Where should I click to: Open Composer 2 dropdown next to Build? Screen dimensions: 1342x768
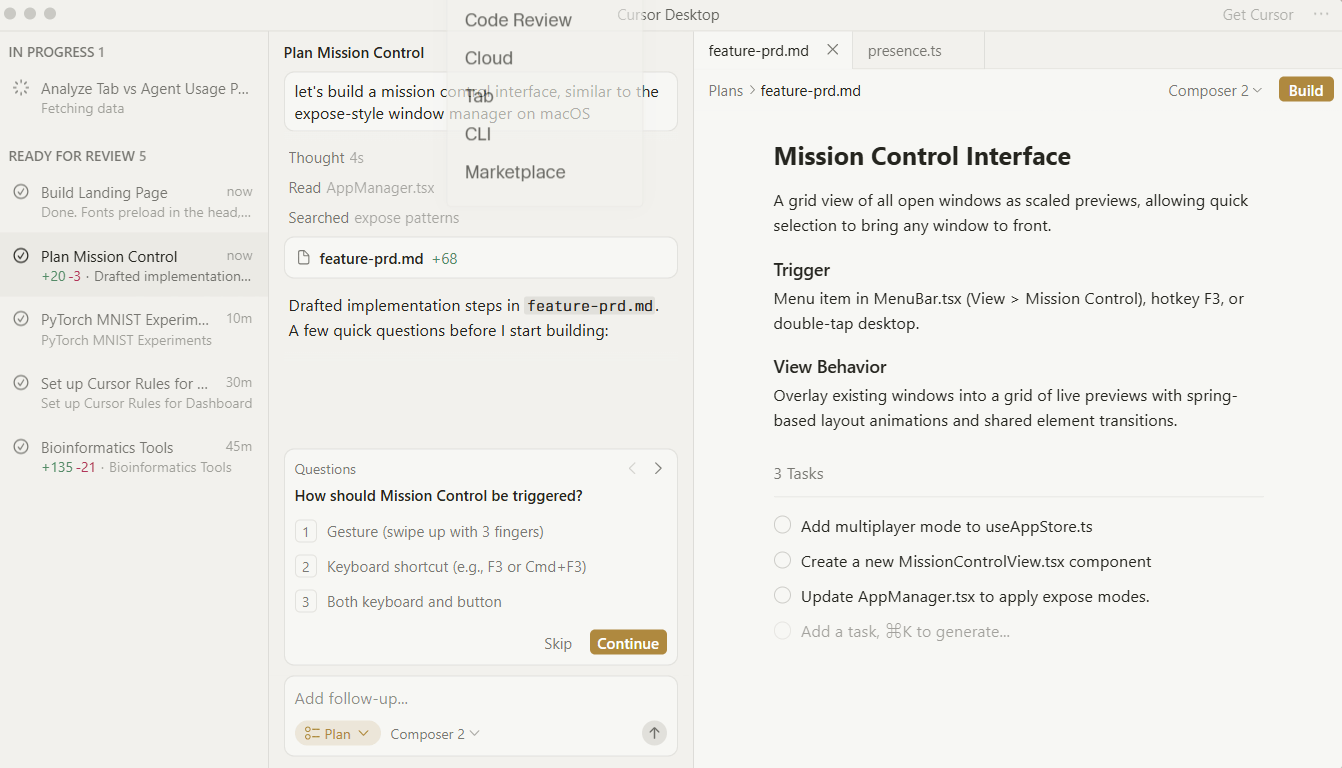pos(1214,90)
